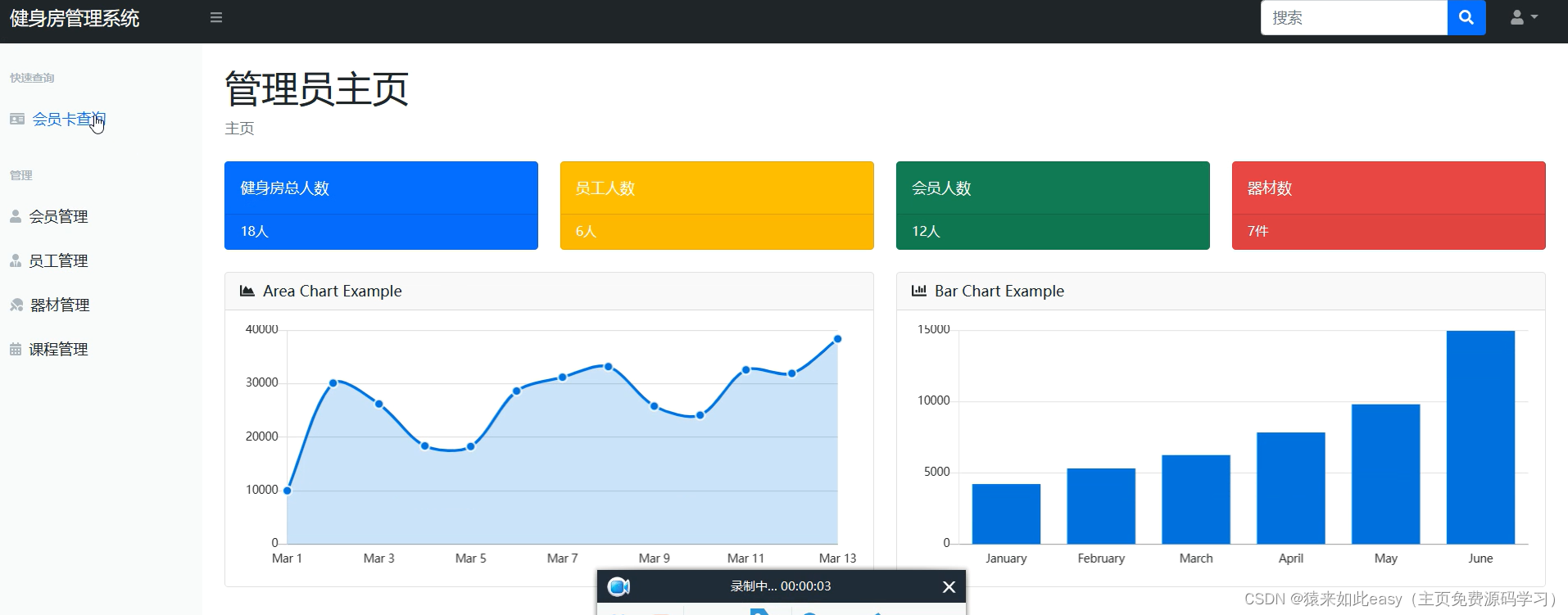Focus the 搜索 search input field

1354,18
